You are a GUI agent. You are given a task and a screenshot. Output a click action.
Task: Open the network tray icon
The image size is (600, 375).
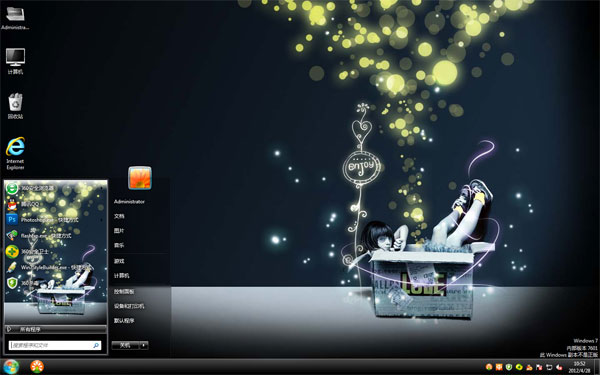point(549,367)
